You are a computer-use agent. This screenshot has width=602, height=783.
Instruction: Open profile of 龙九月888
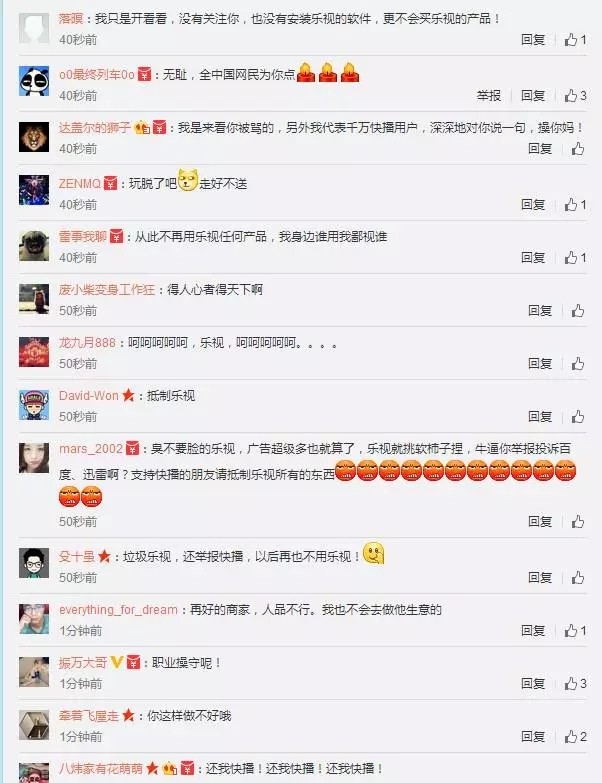click(87, 343)
